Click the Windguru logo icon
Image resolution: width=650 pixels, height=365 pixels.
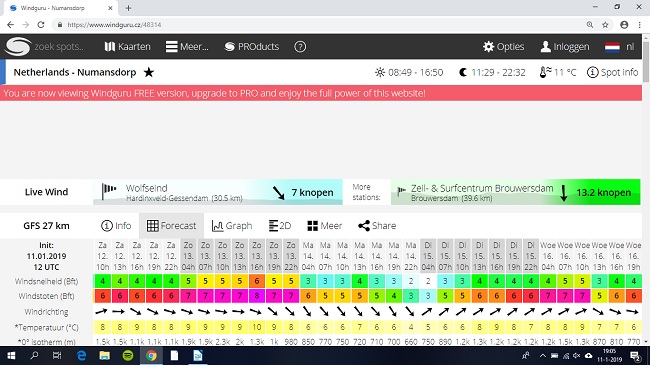(x=18, y=46)
